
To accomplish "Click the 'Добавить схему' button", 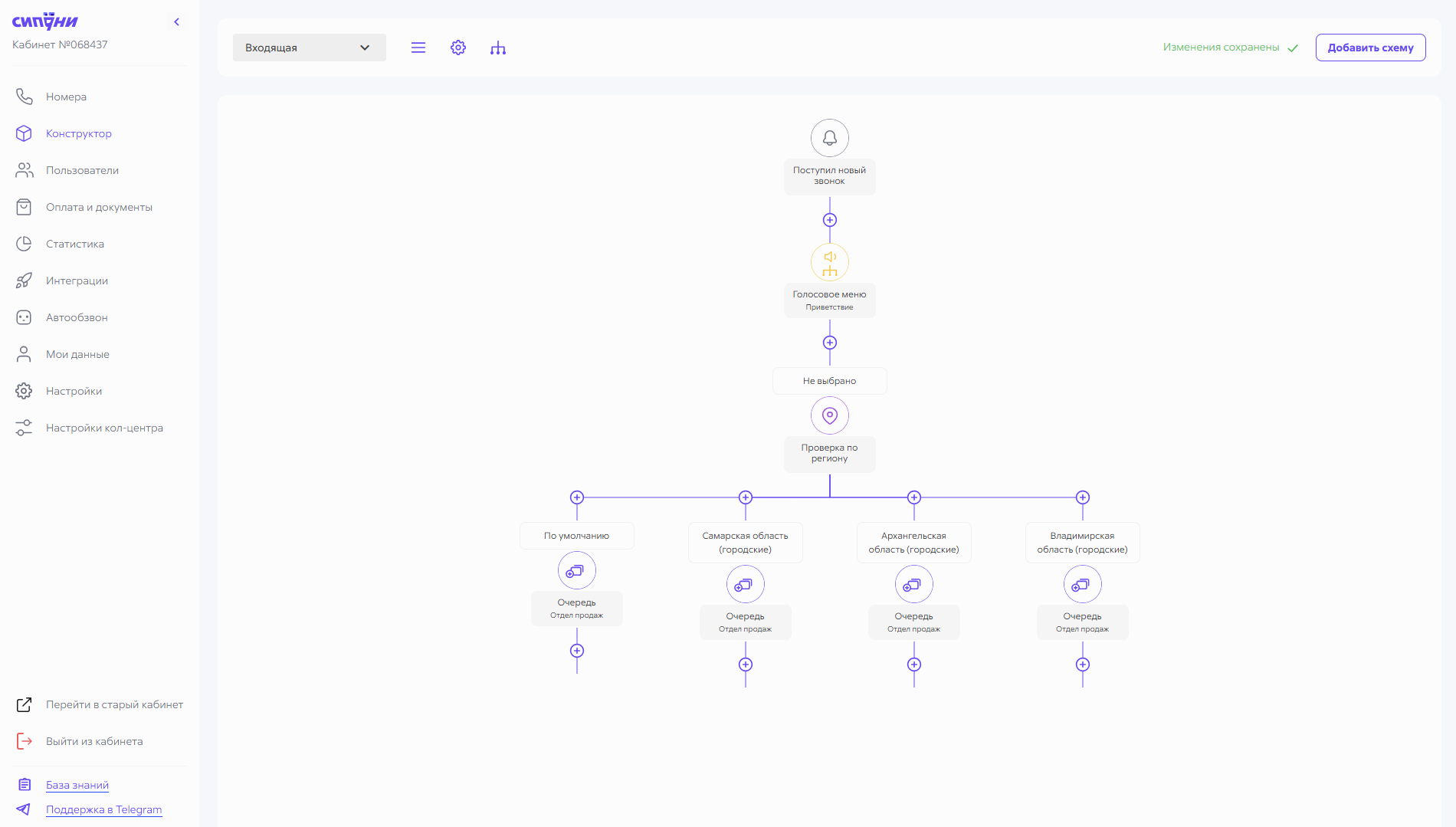I will point(1370,48).
